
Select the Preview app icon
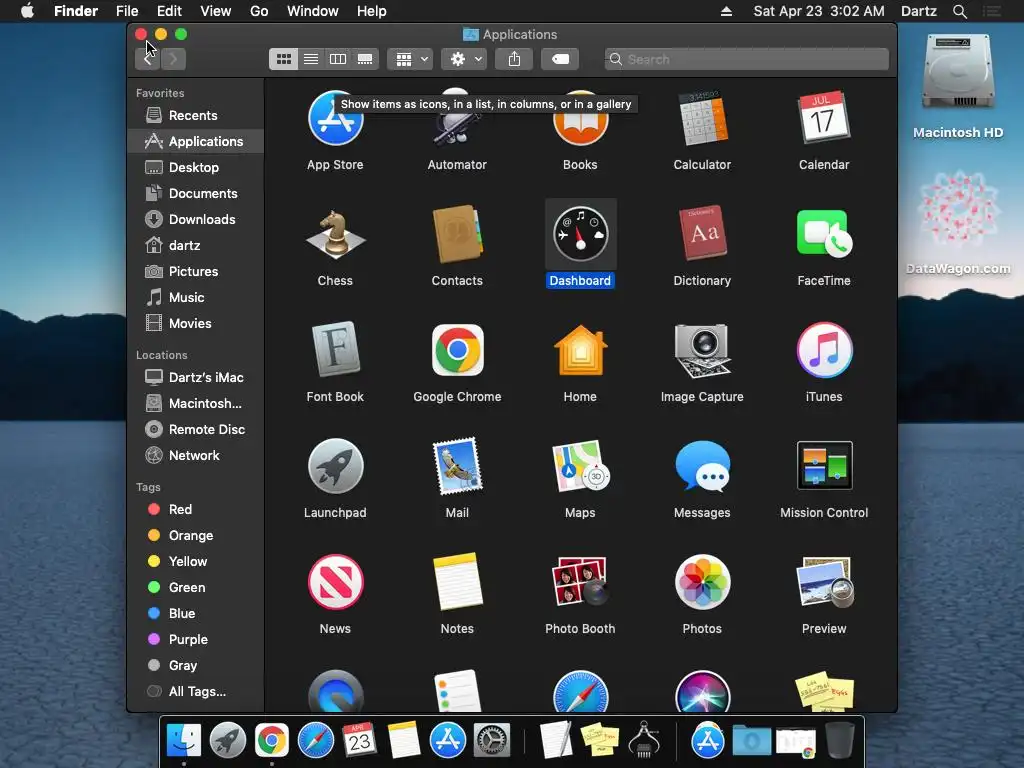(x=824, y=582)
